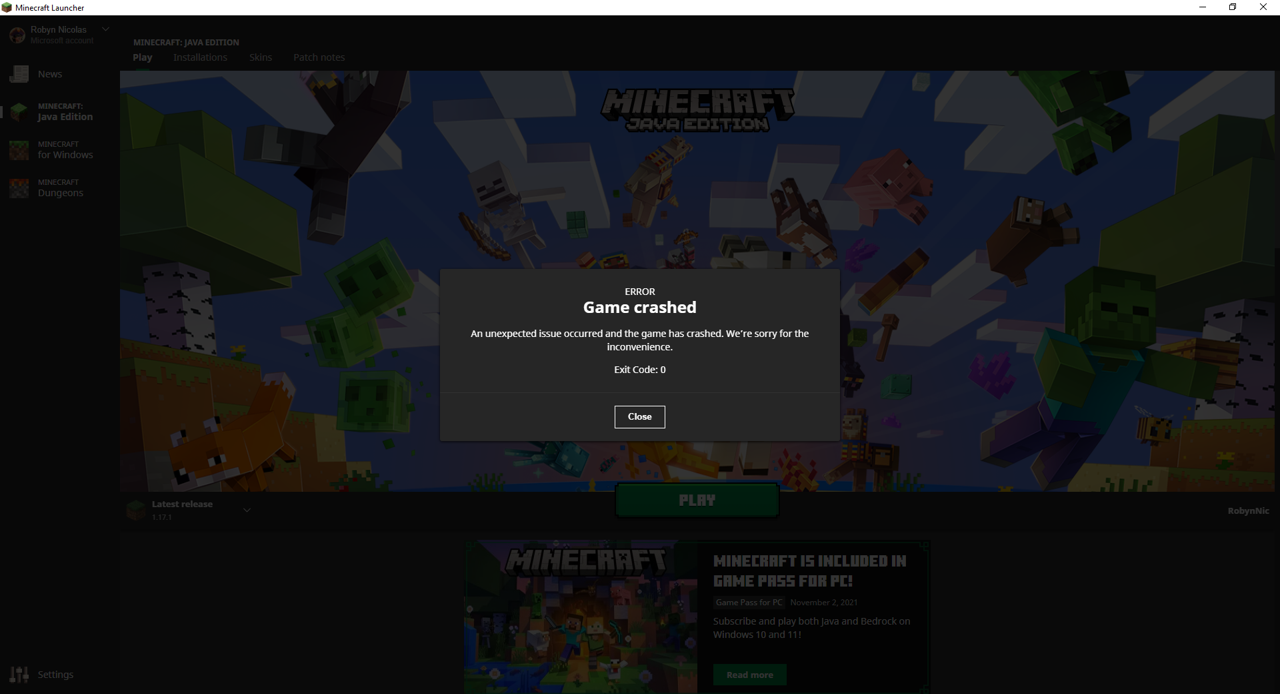1280x694 pixels.
Task: Restore down the Minecraft Launcher window
Action: coord(1232,7)
